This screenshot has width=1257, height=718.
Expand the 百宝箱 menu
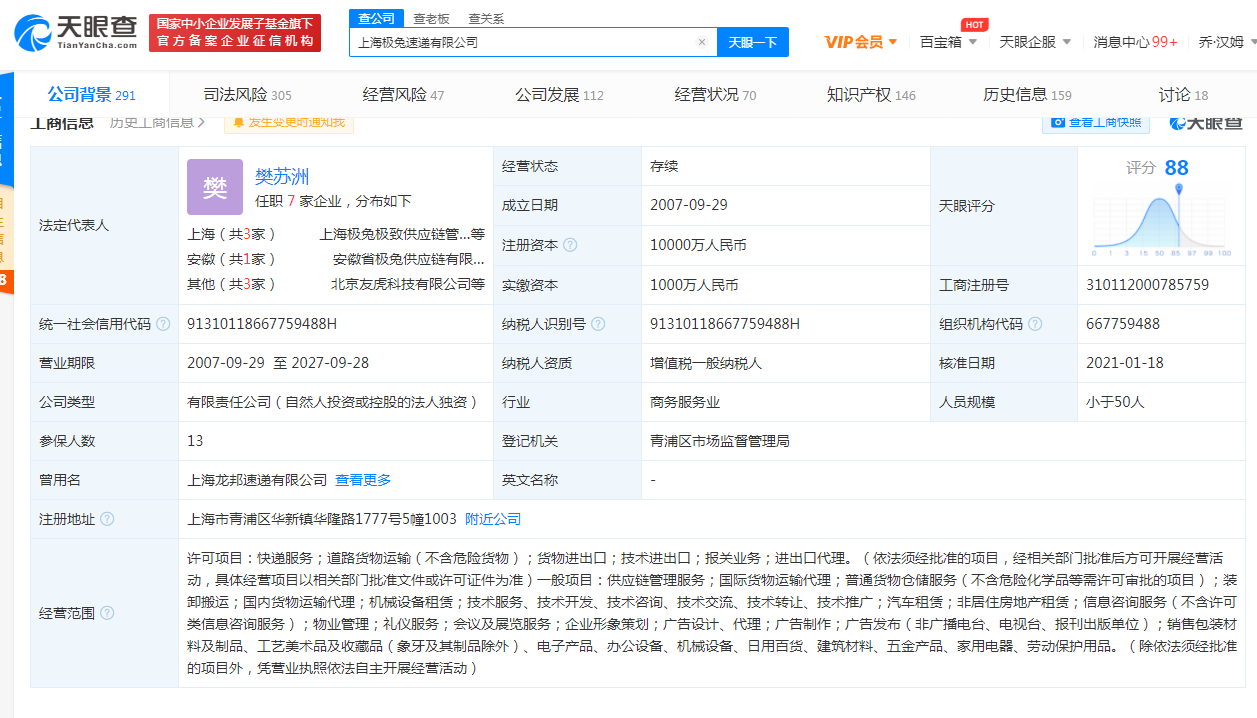pyautogui.click(x=949, y=42)
